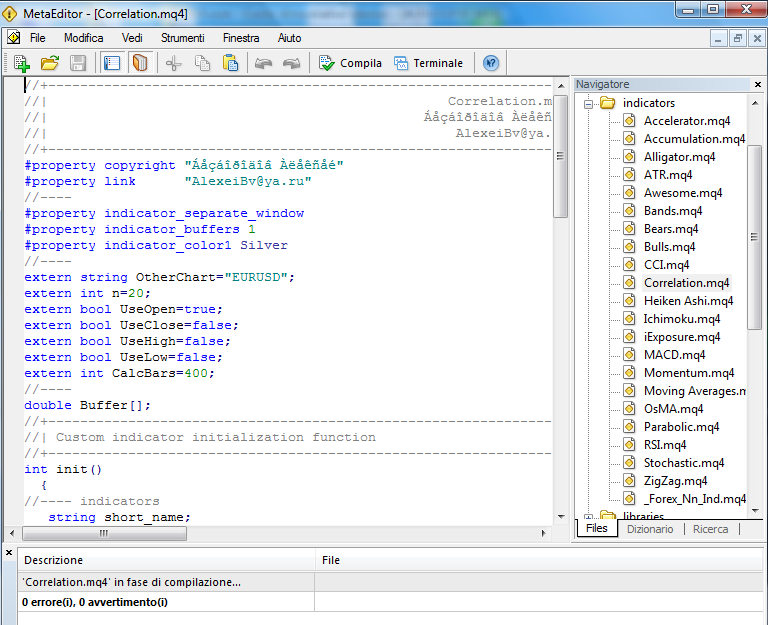
Task: Click the file icon next to Parabolic.mq4
Action: click(x=629, y=426)
